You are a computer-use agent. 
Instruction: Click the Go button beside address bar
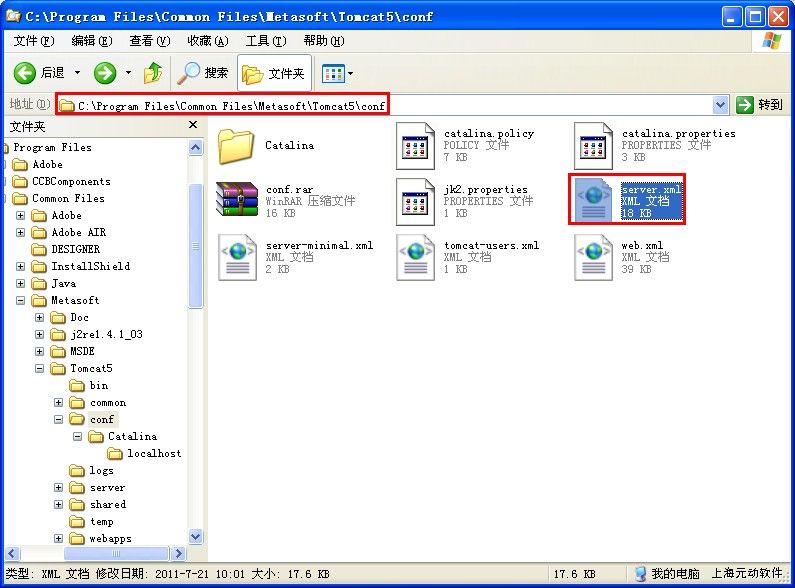click(760, 105)
